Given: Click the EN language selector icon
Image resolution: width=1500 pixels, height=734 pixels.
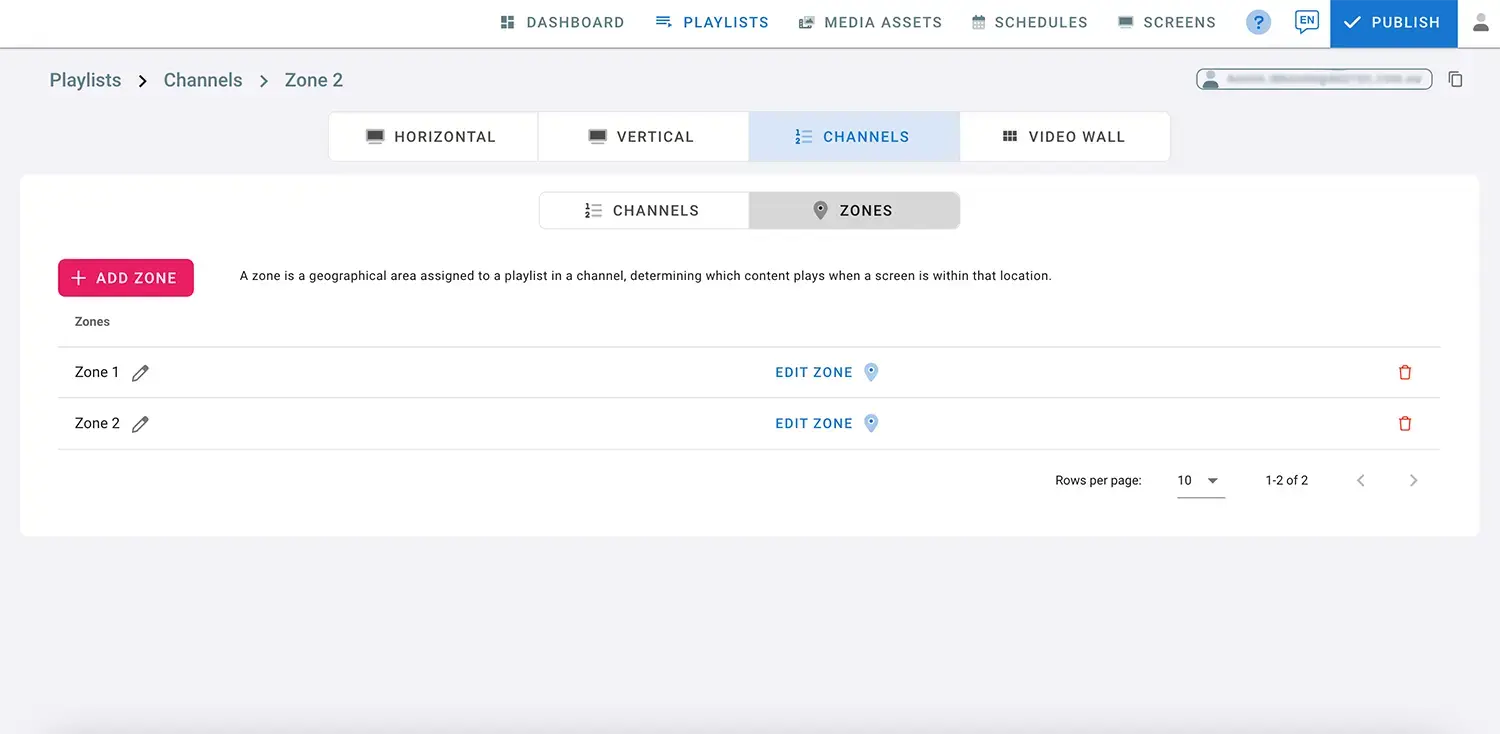Looking at the screenshot, I should (1306, 22).
